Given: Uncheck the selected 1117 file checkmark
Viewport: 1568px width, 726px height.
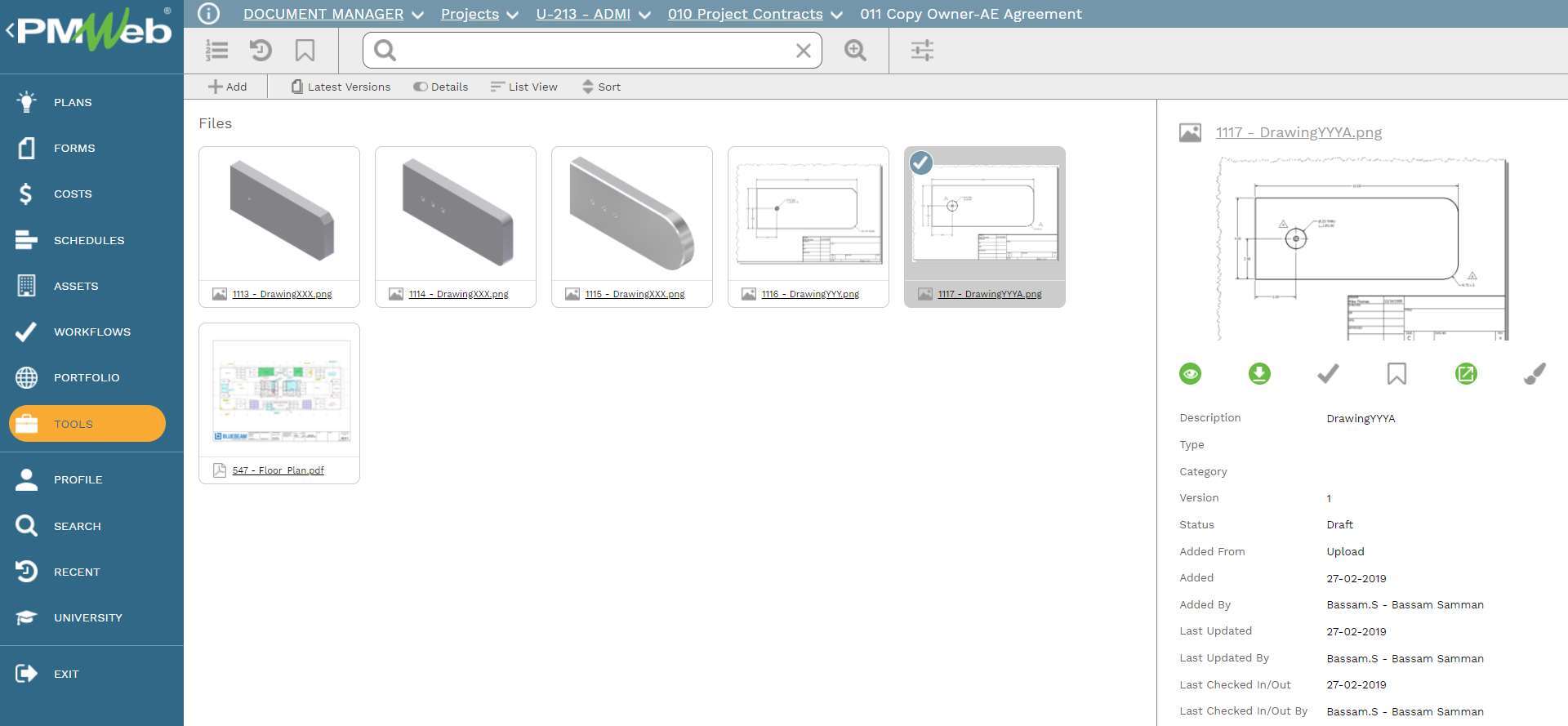Looking at the screenshot, I should click(x=921, y=163).
